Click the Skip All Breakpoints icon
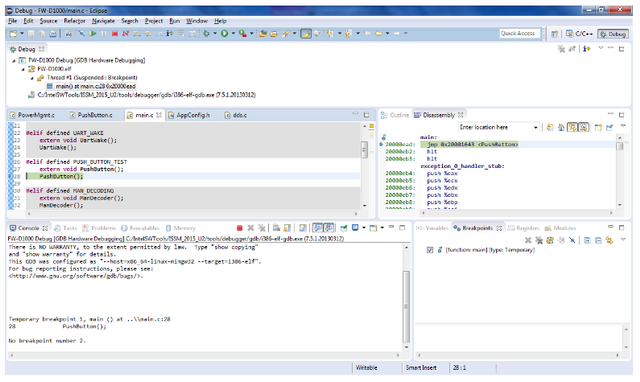Viewport: 640px width, 382px height. point(572,240)
